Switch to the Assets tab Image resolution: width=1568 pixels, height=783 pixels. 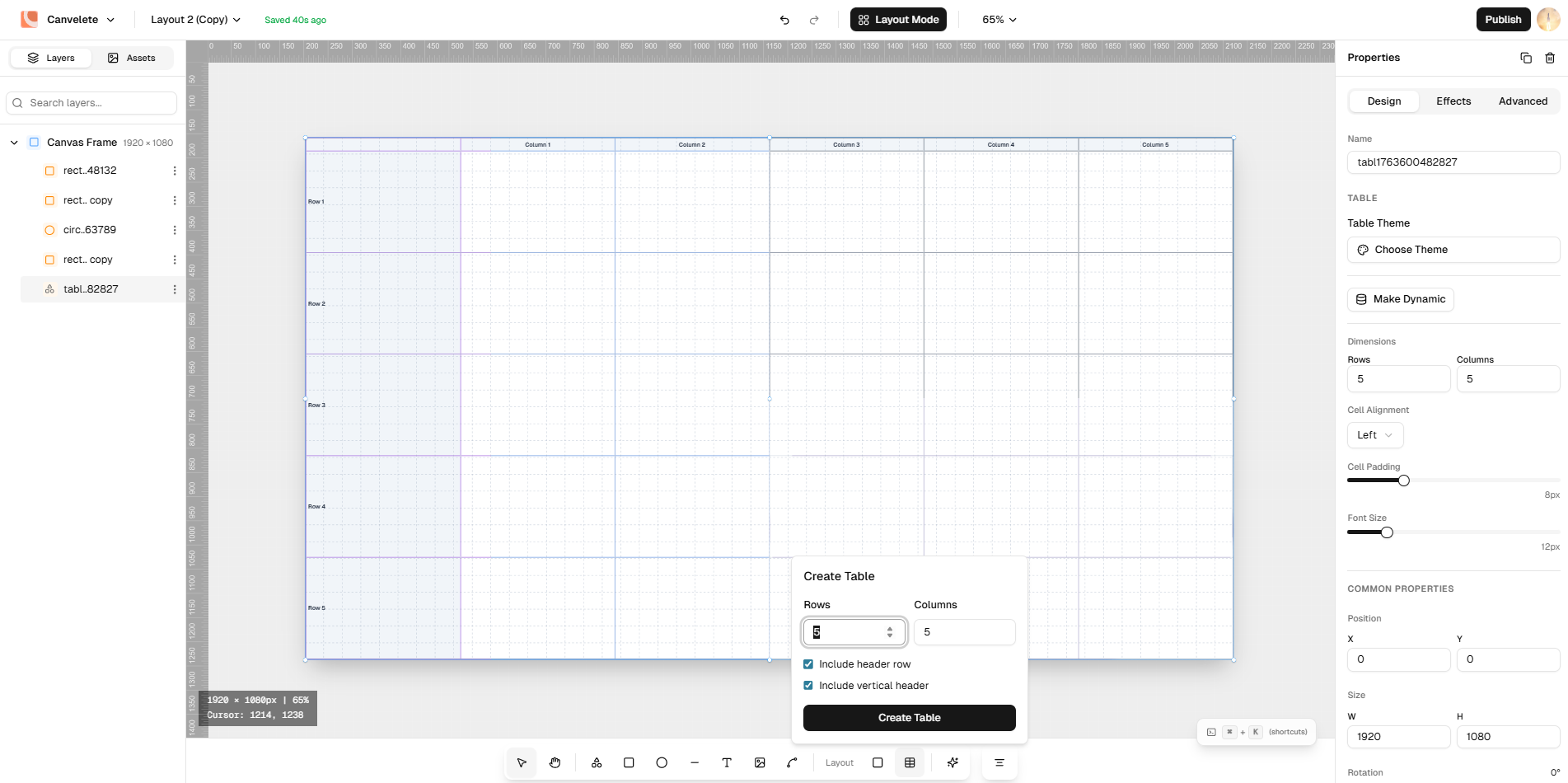[x=132, y=58]
